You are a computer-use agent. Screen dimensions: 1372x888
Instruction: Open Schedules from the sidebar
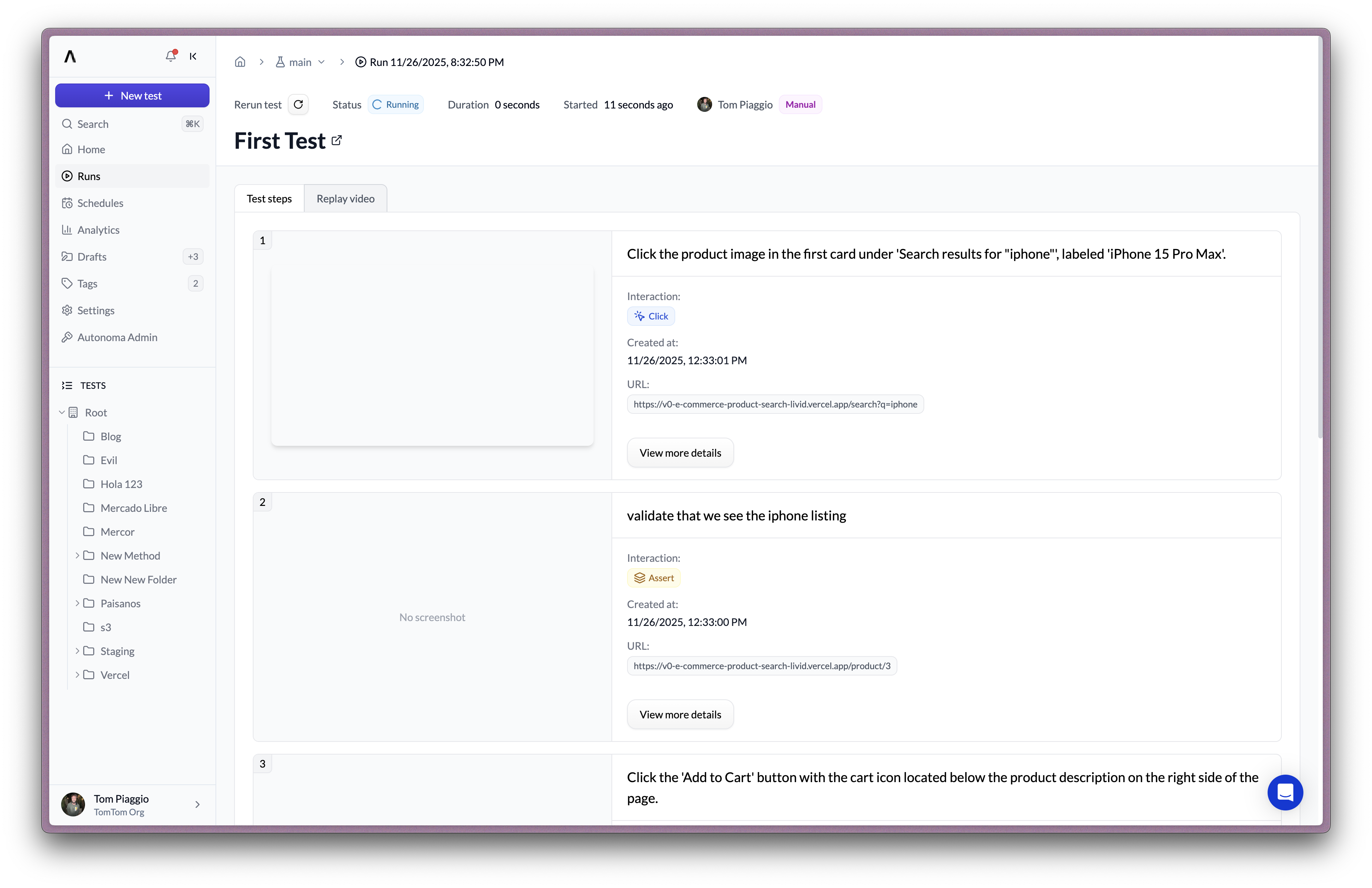coord(100,203)
